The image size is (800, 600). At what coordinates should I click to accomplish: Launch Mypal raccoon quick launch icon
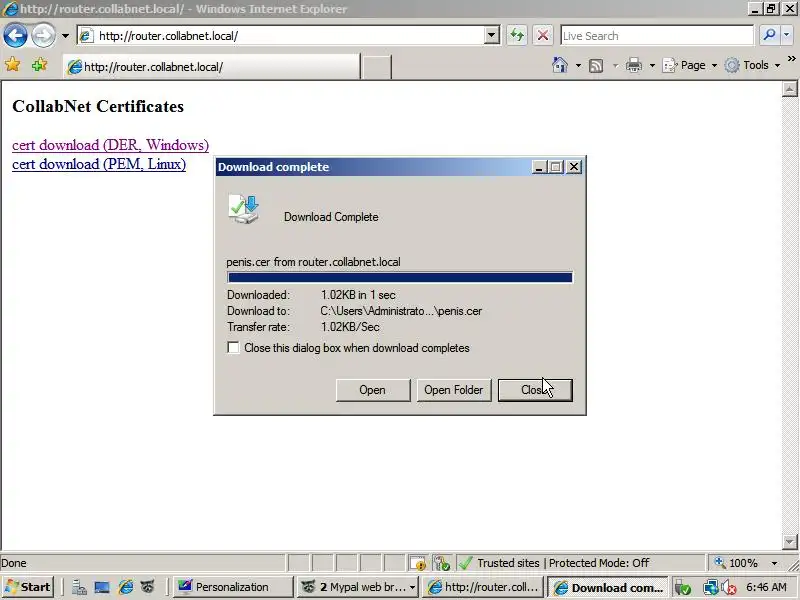pyautogui.click(x=148, y=587)
